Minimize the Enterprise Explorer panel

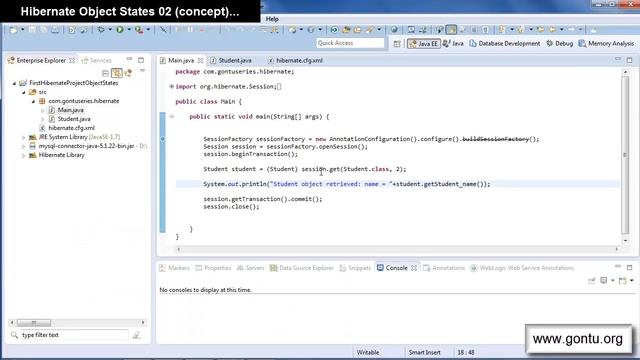tap(129, 60)
